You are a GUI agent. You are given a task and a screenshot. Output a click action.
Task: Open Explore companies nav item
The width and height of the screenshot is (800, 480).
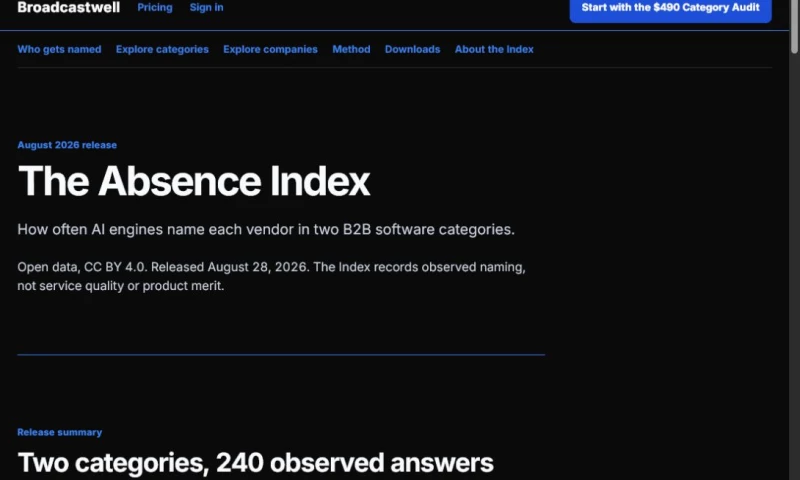pyautogui.click(x=270, y=49)
